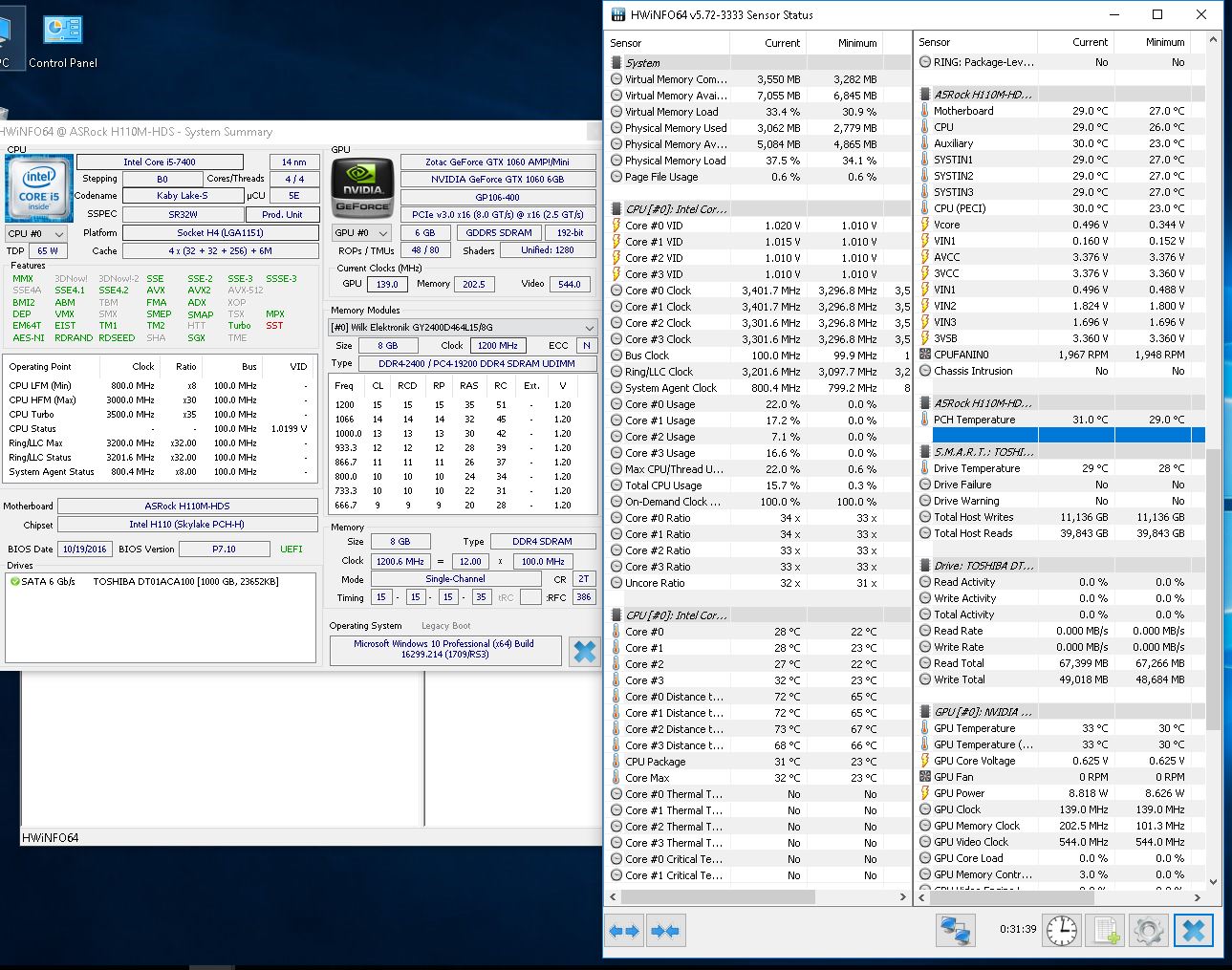
Task: Click the CPUFANIN0 fan icon
Action: pyautogui.click(x=925, y=355)
